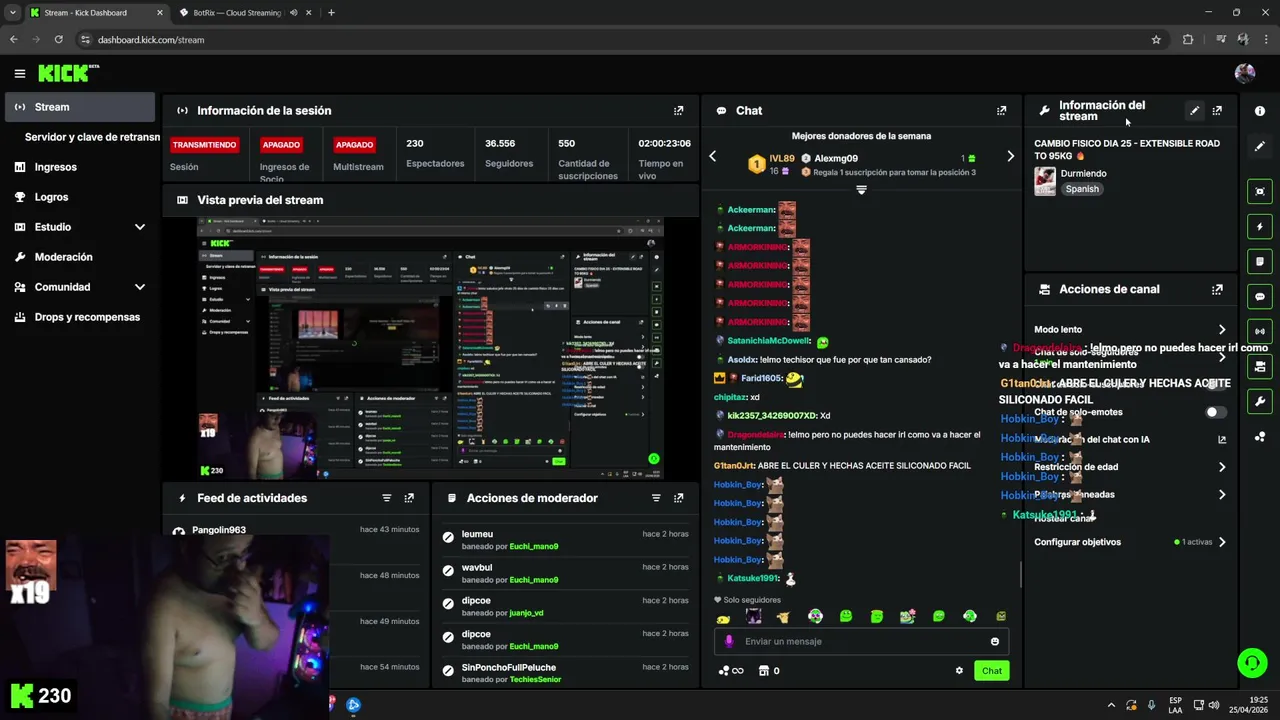Open the account avatar menu

click(1245, 73)
